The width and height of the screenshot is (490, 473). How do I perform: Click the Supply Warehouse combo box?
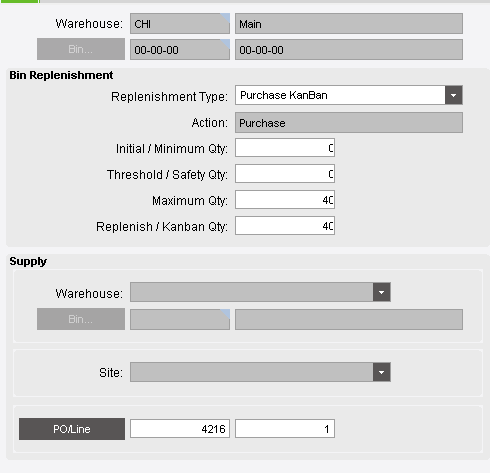coord(260,292)
